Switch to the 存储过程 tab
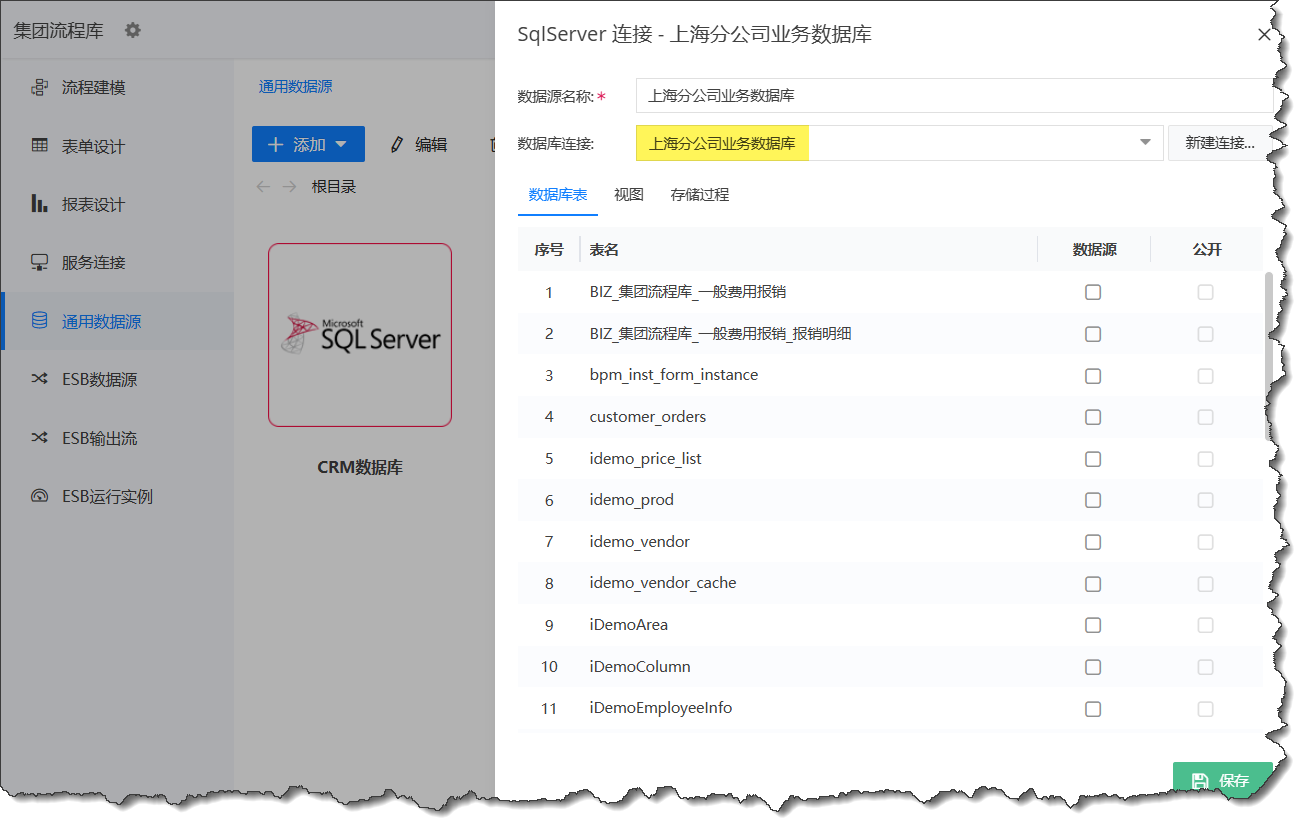Image resolution: width=1310 pixels, height=831 pixels. (699, 195)
